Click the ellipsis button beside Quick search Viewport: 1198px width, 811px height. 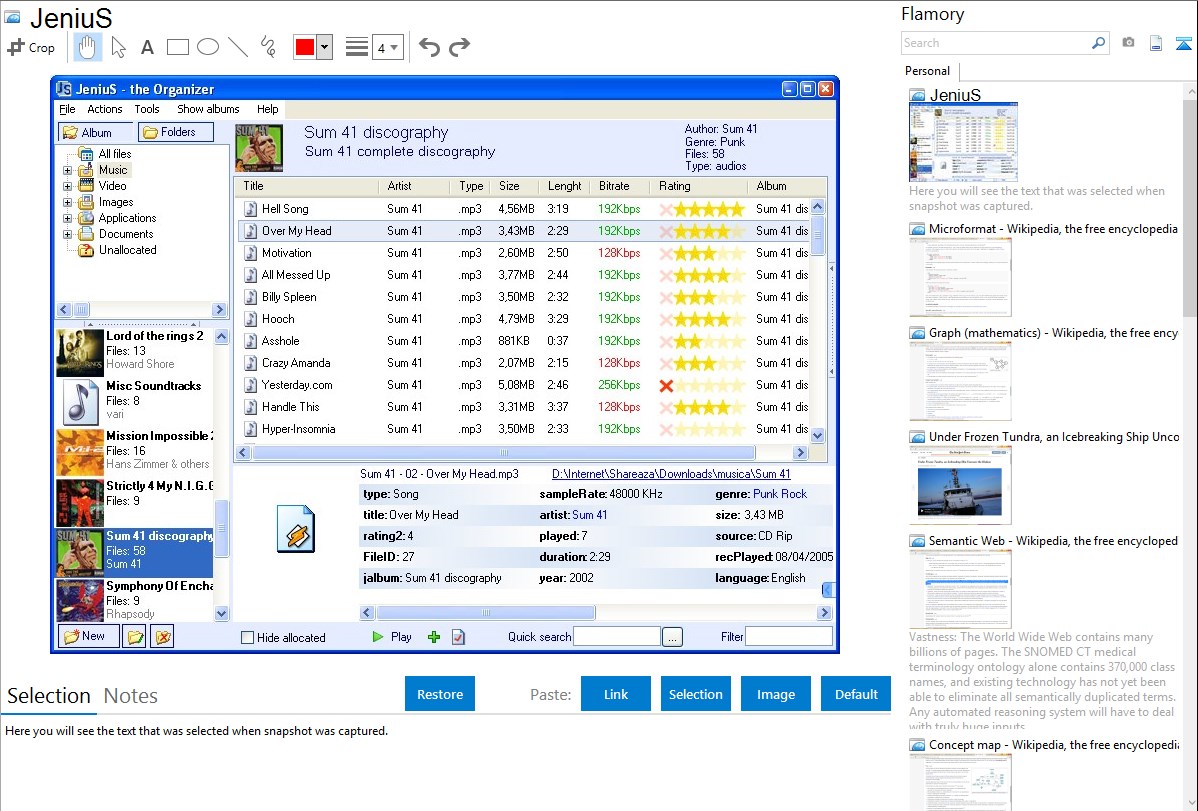tap(672, 637)
